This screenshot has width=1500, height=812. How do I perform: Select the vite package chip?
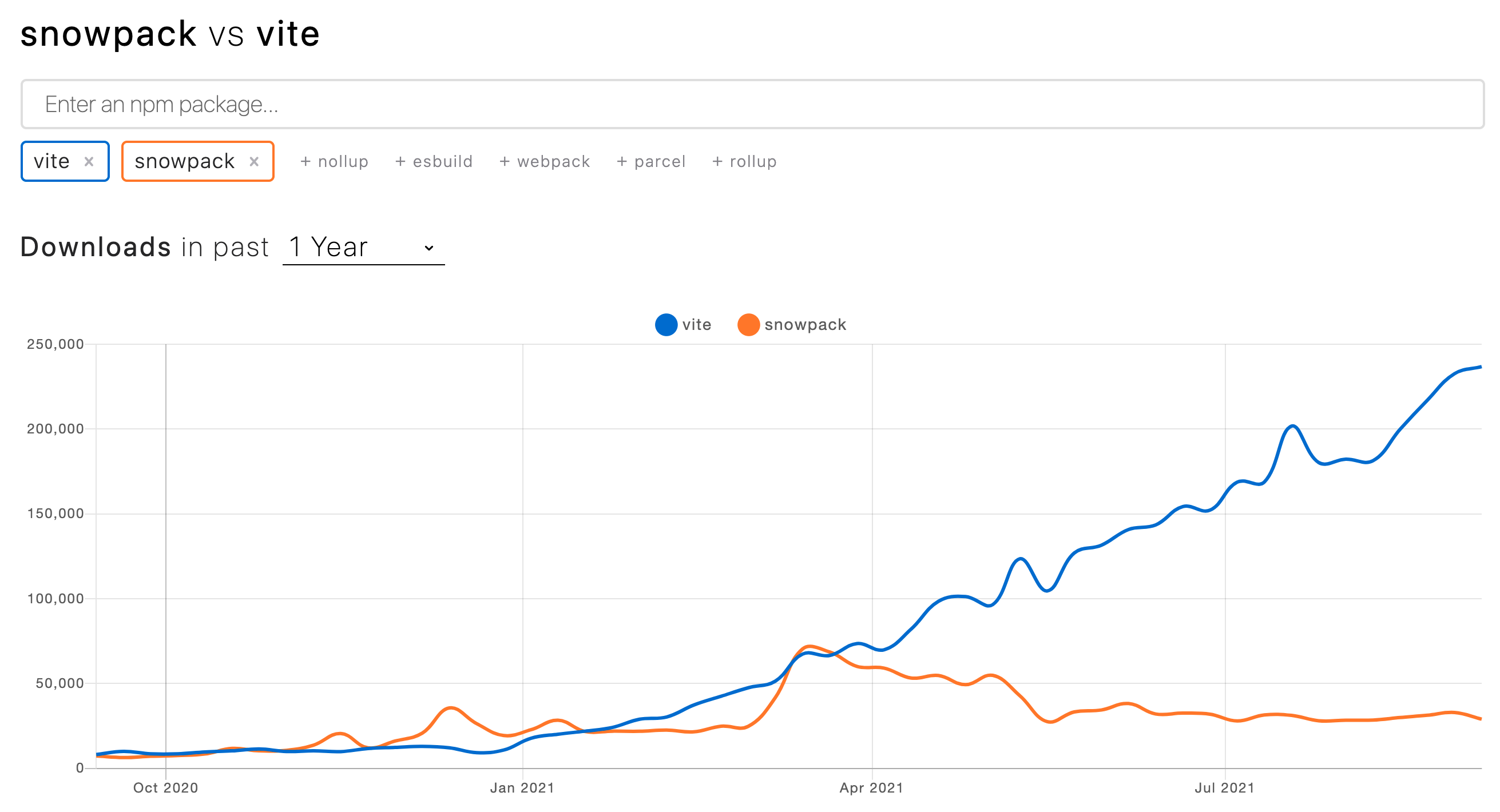pos(51,161)
